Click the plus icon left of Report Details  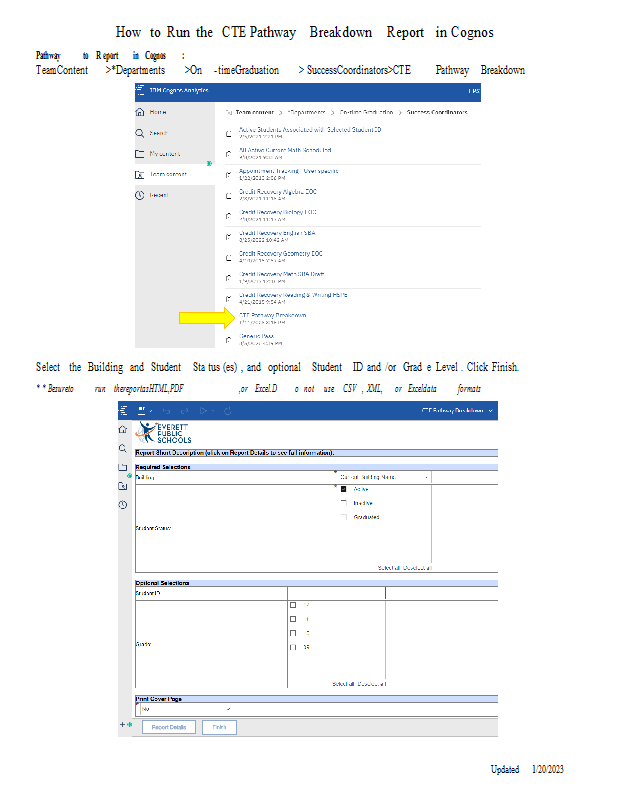pyautogui.click(x=122, y=724)
